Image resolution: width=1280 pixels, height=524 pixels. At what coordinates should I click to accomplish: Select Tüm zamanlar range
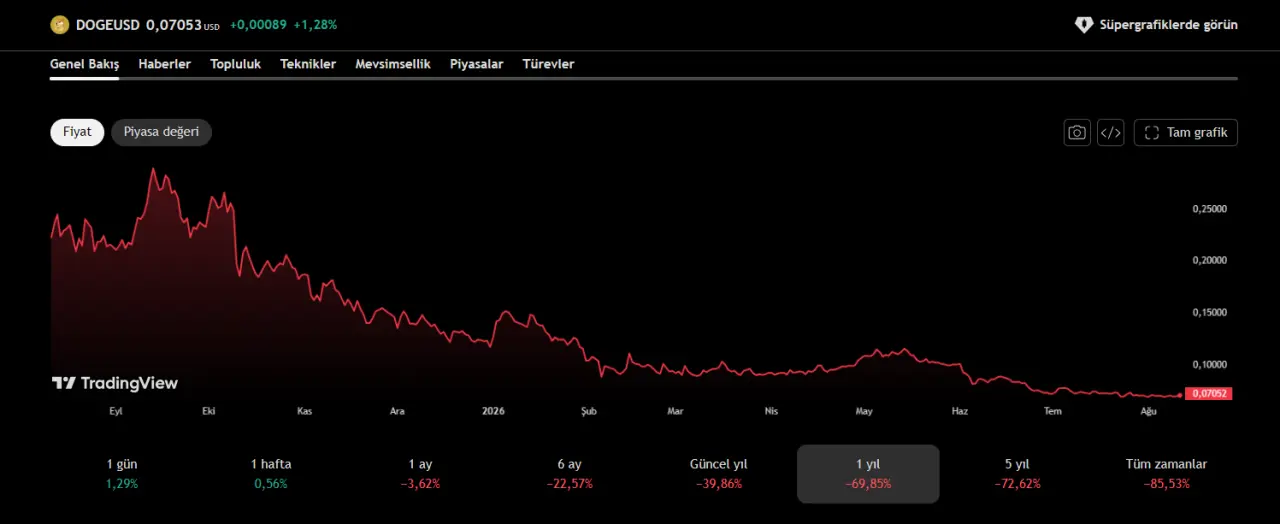[1166, 474]
